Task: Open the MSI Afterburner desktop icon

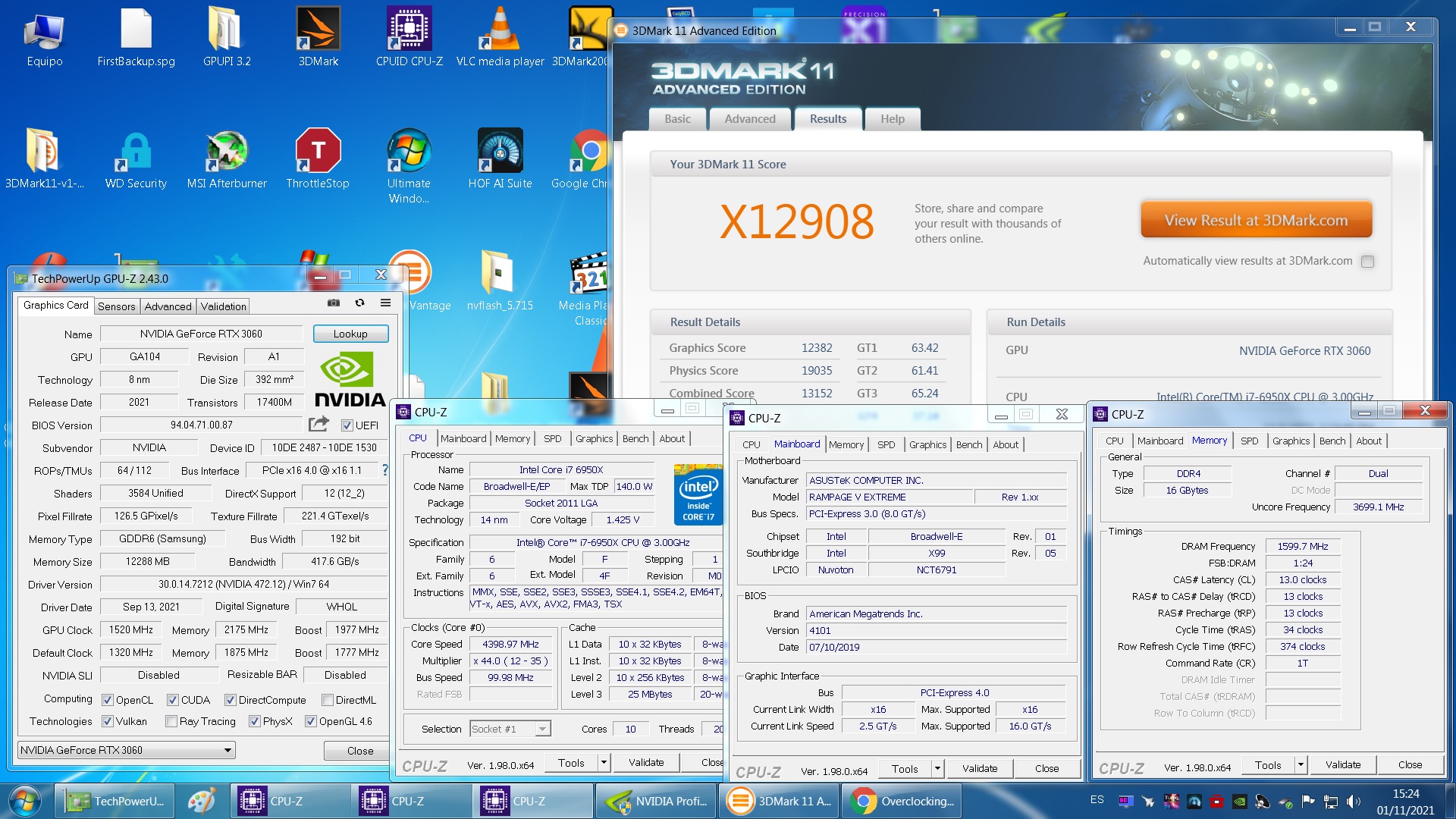Action: click(x=227, y=158)
